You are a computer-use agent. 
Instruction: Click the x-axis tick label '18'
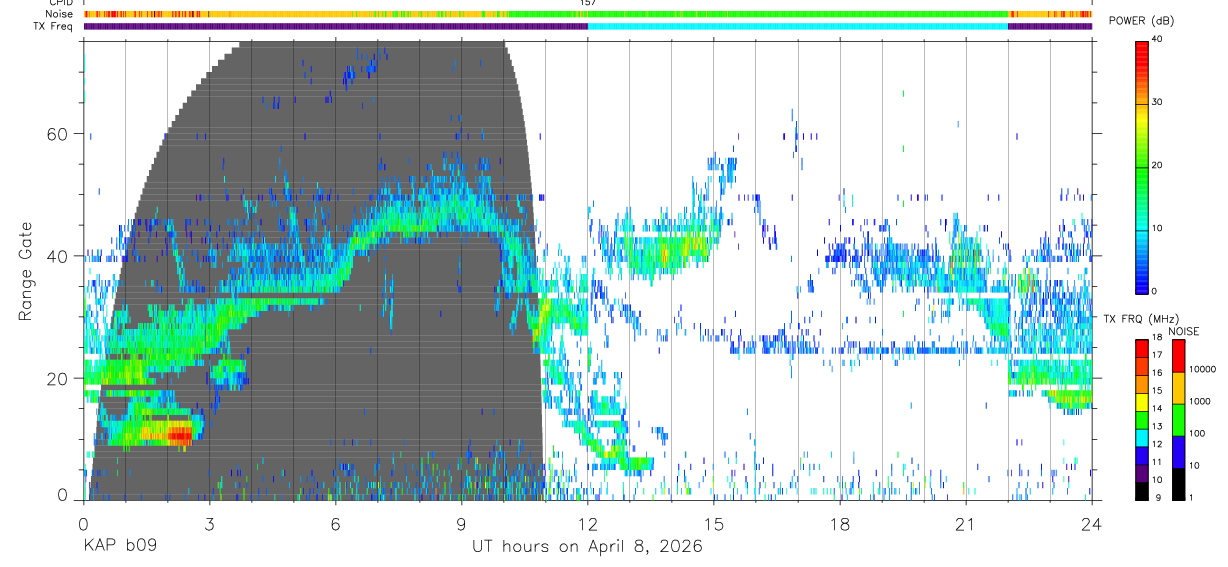[840, 524]
